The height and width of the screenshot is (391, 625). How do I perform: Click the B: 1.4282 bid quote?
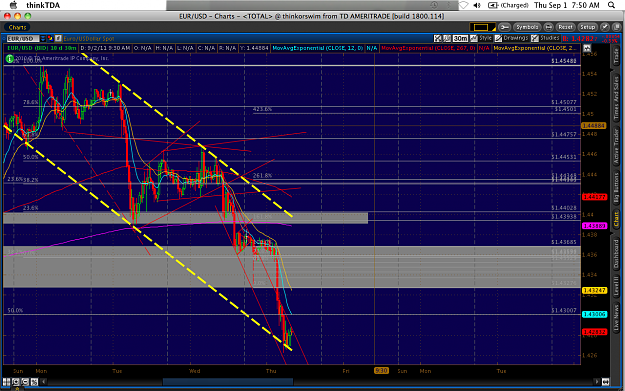(580, 39)
